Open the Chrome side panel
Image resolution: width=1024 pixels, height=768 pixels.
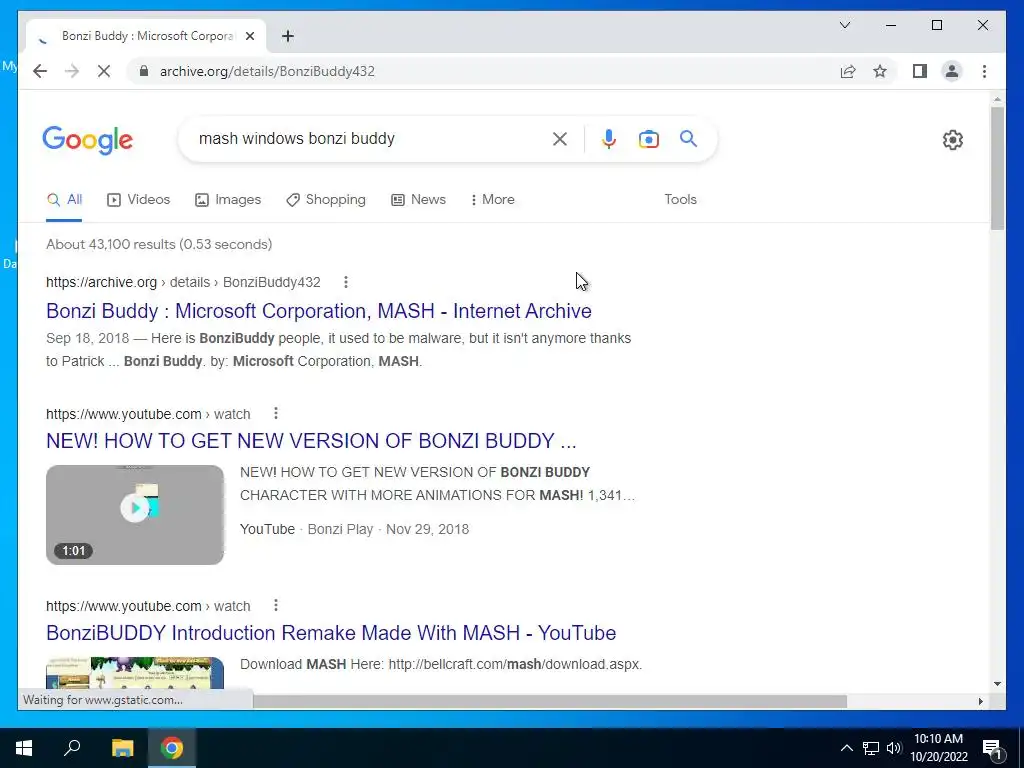pos(920,71)
